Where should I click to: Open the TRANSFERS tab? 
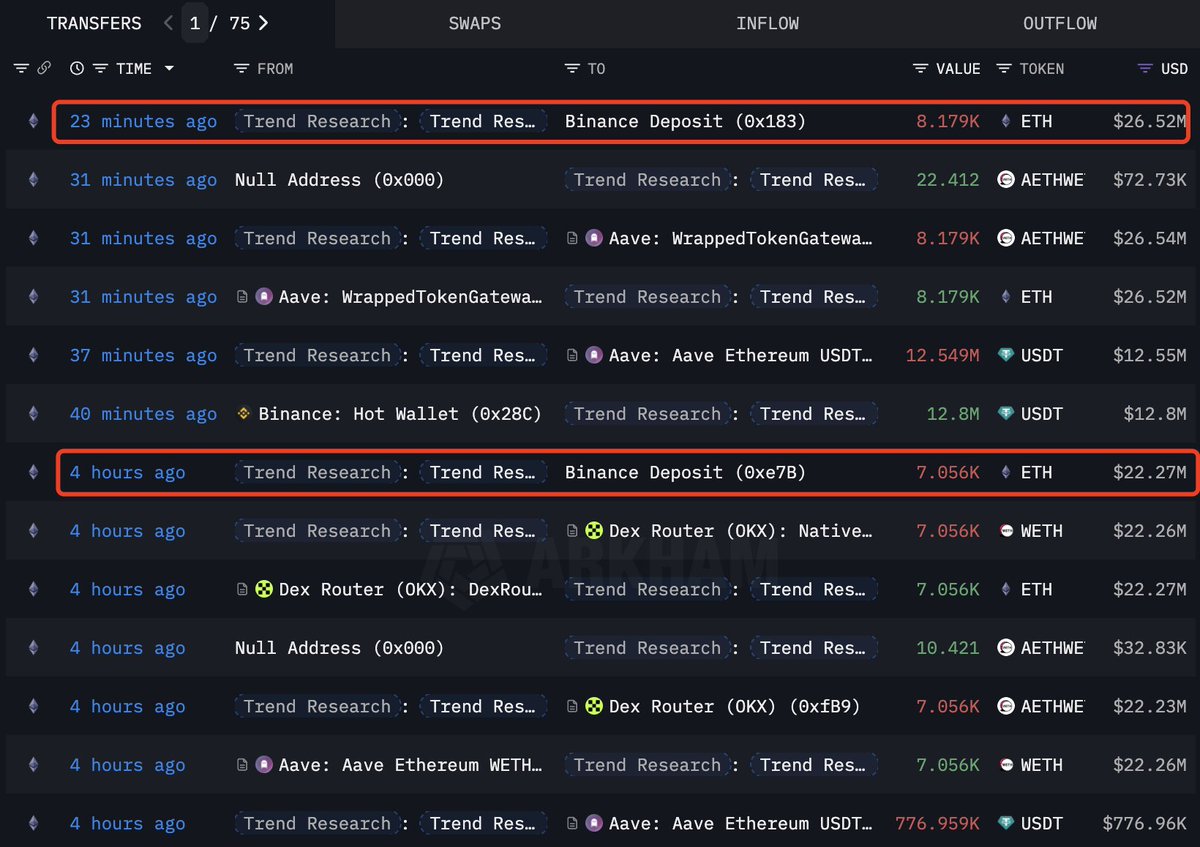(94, 23)
